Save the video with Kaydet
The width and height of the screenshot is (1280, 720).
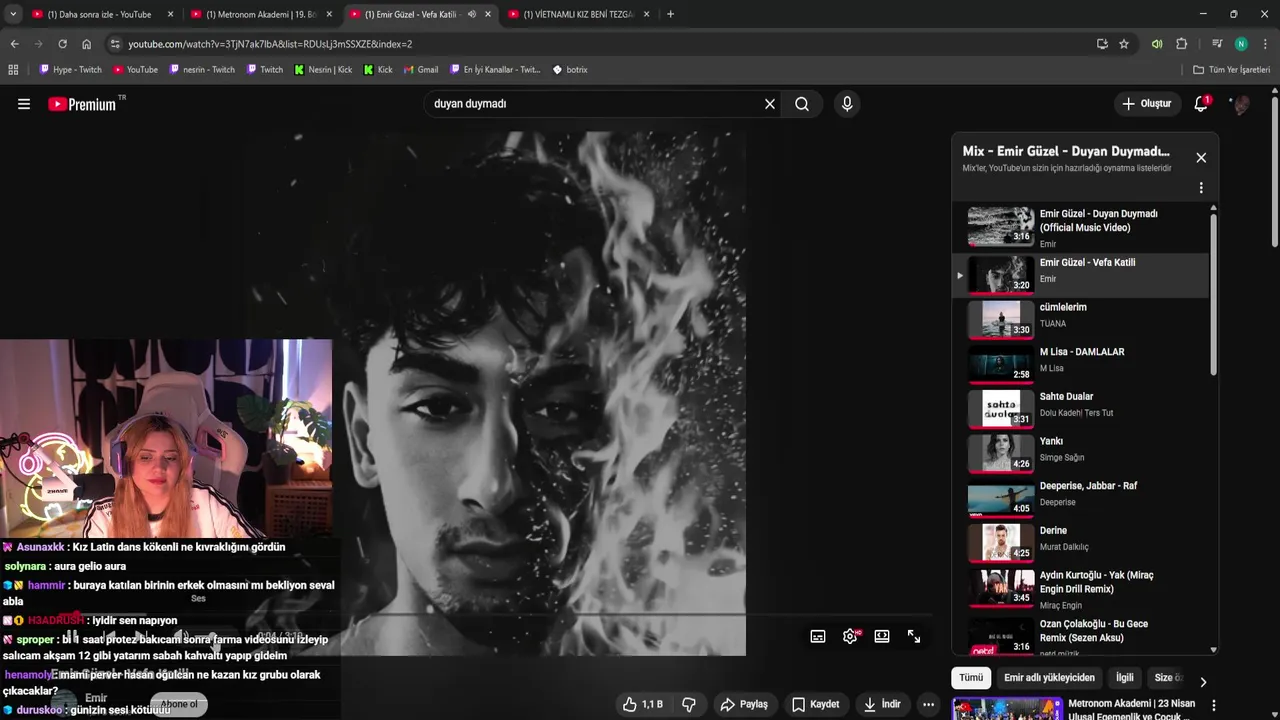[x=816, y=704]
